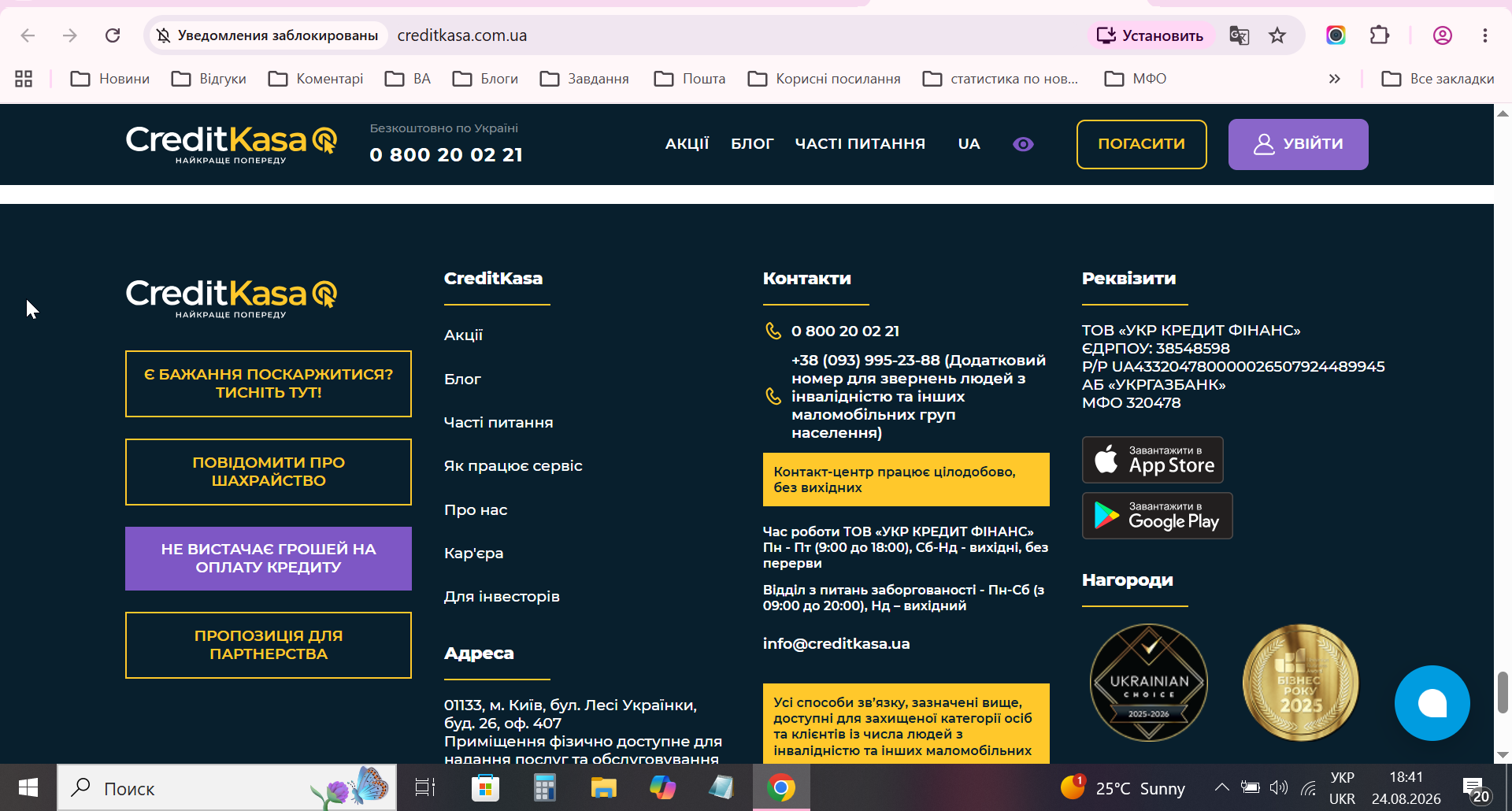Click the ПОГАСИТИ button
The image size is (1512, 811).
(x=1141, y=144)
